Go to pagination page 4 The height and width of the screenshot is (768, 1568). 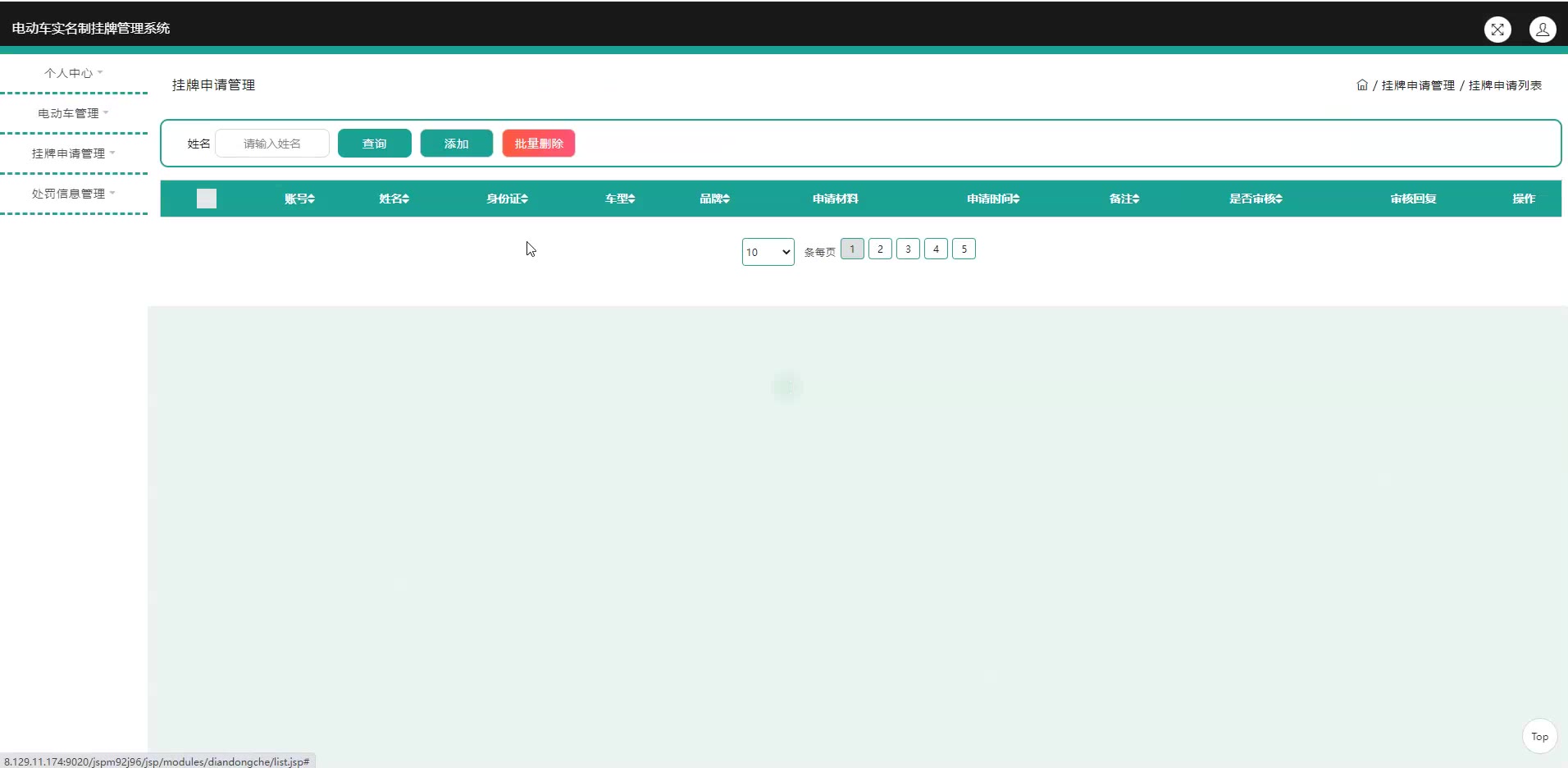[x=936, y=249]
